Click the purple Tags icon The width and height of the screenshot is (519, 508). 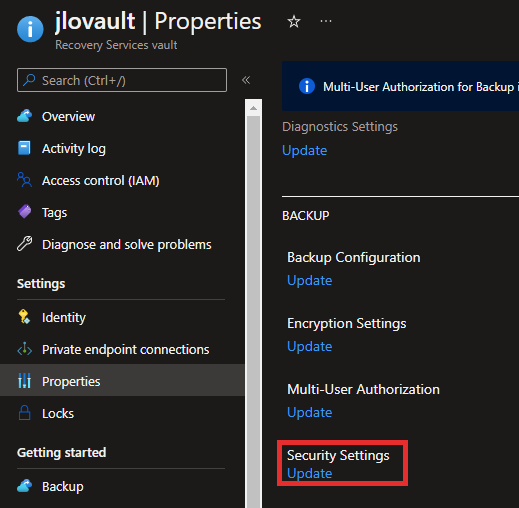[24, 212]
